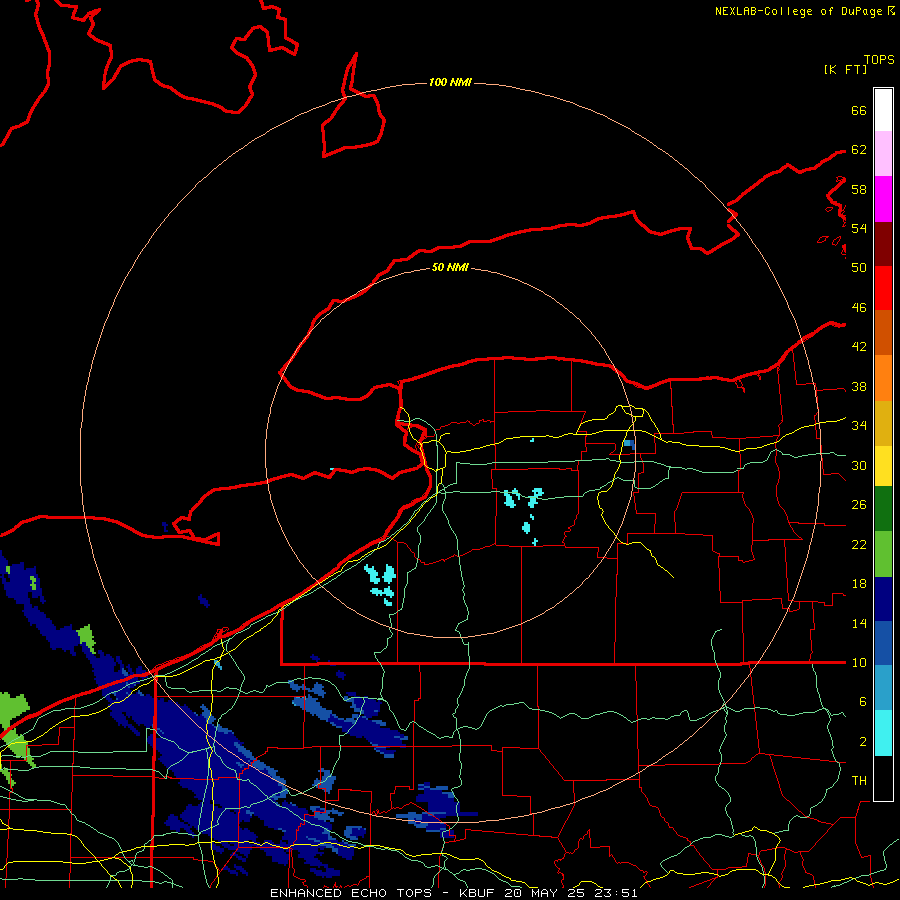This screenshot has width=900, height=900.
Task: Click the 62 legend label
Action: coord(859,150)
